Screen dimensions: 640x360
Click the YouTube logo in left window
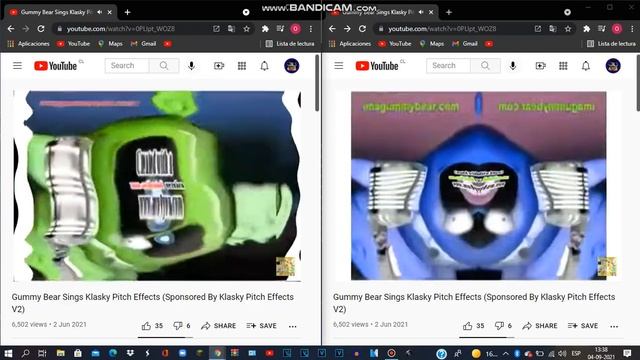pyautogui.click(x=56, y=66)
